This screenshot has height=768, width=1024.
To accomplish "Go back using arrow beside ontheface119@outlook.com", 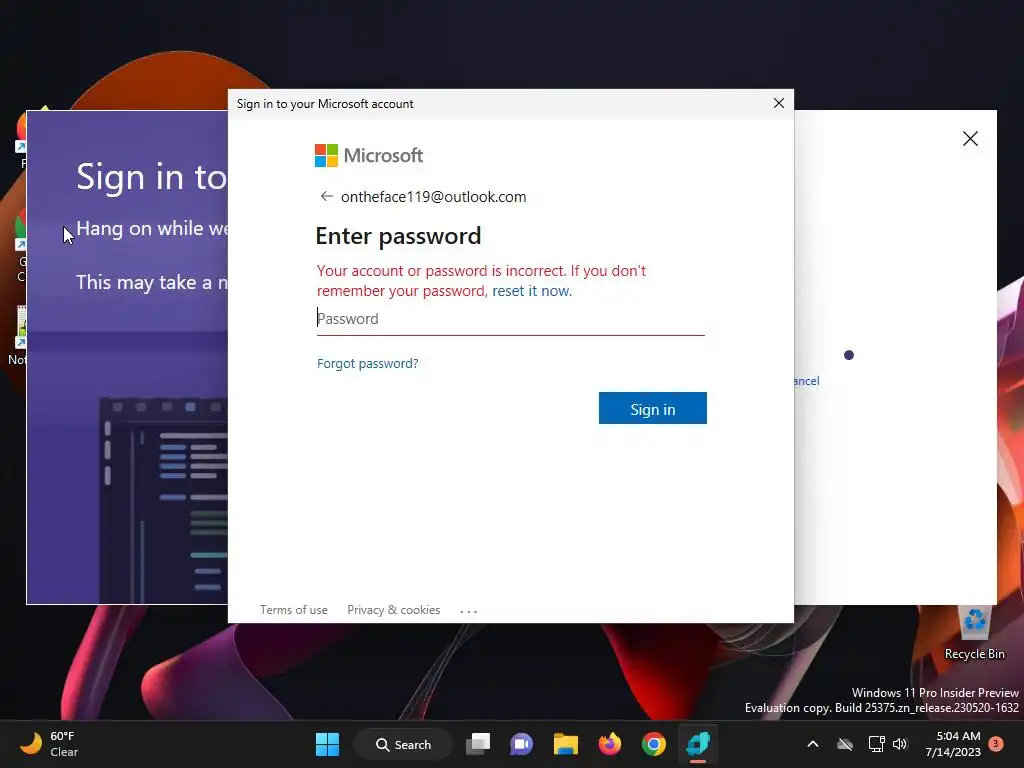I will pos(327,197).
